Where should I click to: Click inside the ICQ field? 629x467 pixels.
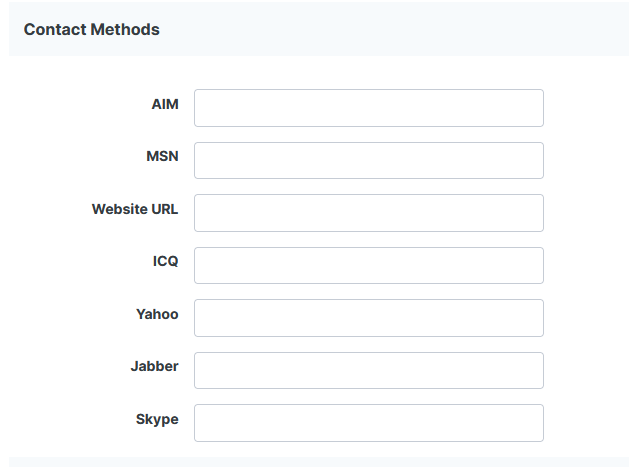tap(368, 265)
